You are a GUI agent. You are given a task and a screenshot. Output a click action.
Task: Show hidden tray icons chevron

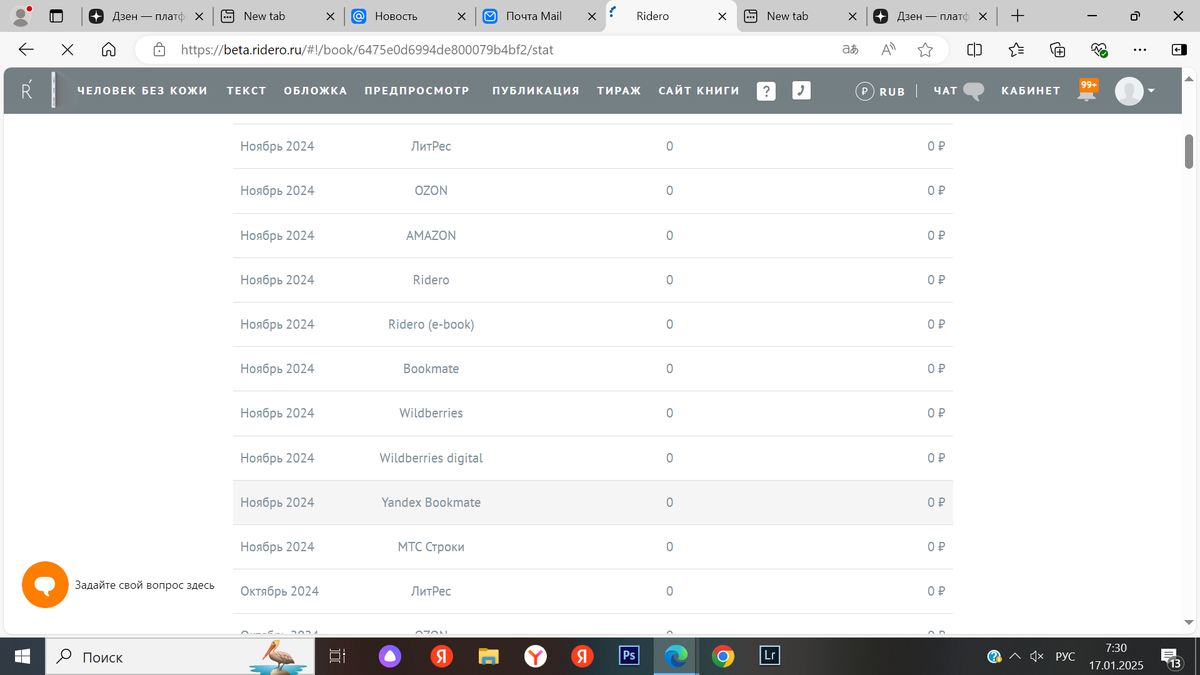pos(1015,657)
